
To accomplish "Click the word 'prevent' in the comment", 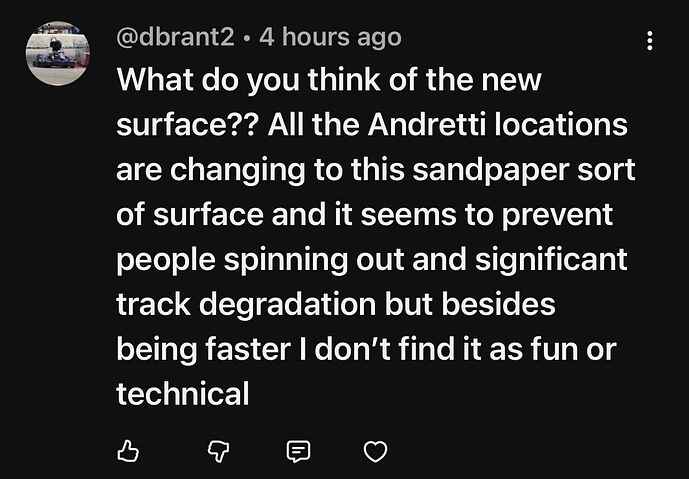I will [557, 215].
